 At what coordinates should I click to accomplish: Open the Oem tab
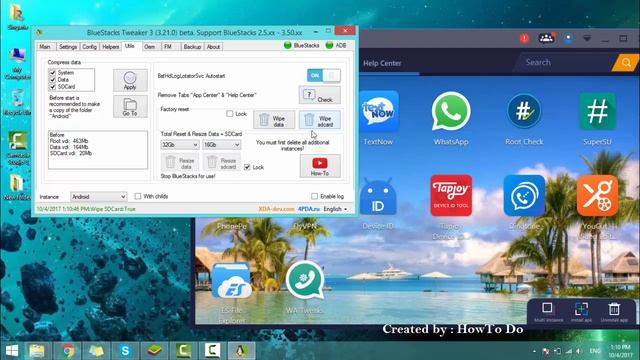[x=150, y=47]
